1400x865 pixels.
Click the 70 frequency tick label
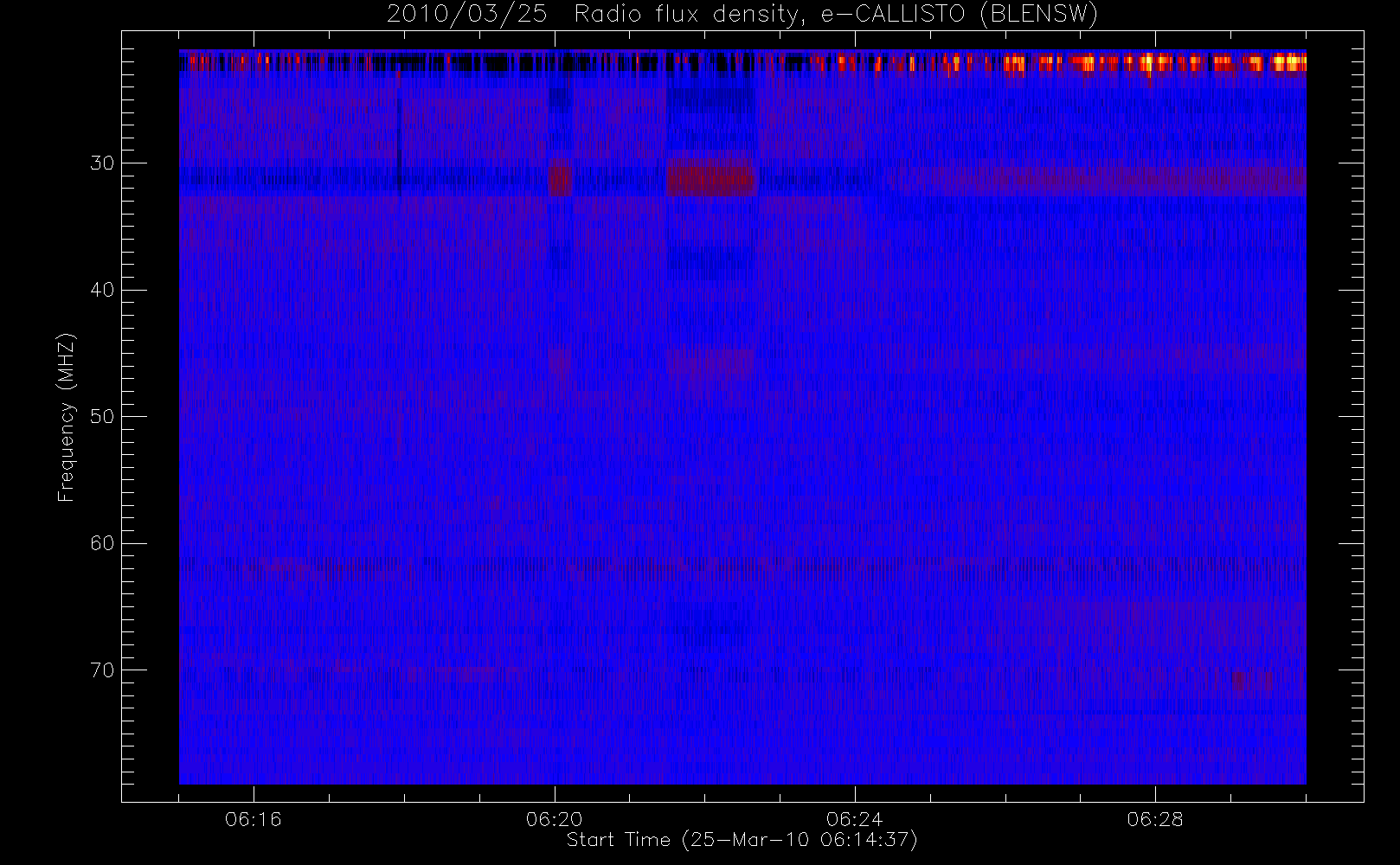click(102, 670)
